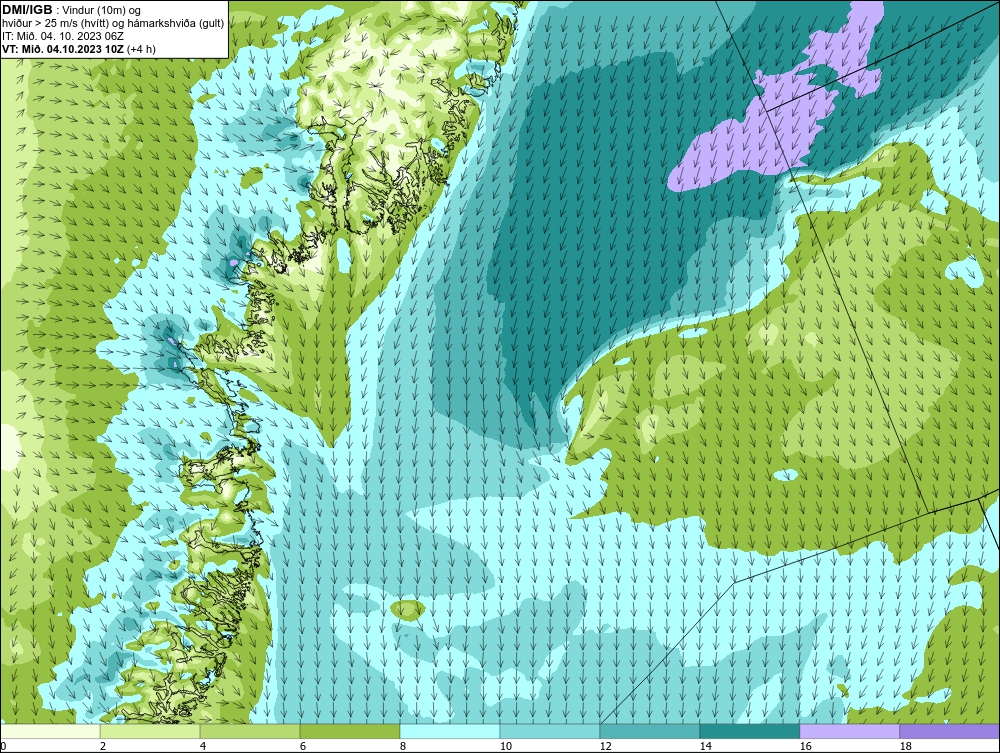Click the initial time line IT: Mið. 04. 10. 2023 06Z
Viewport: 1000px width, 753px height.
(x=61, y=36)
